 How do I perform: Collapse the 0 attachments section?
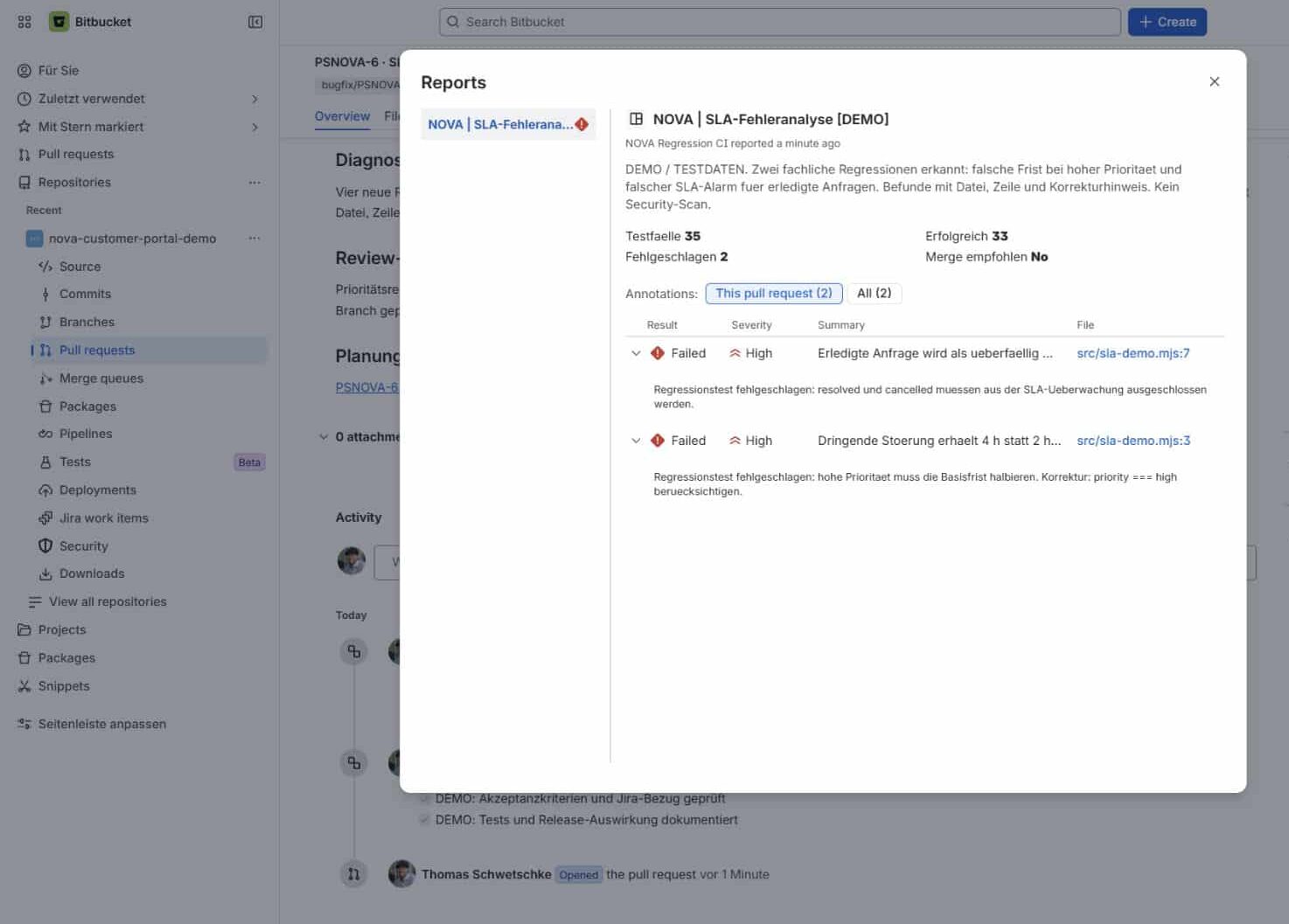click(x=324, y=437)
